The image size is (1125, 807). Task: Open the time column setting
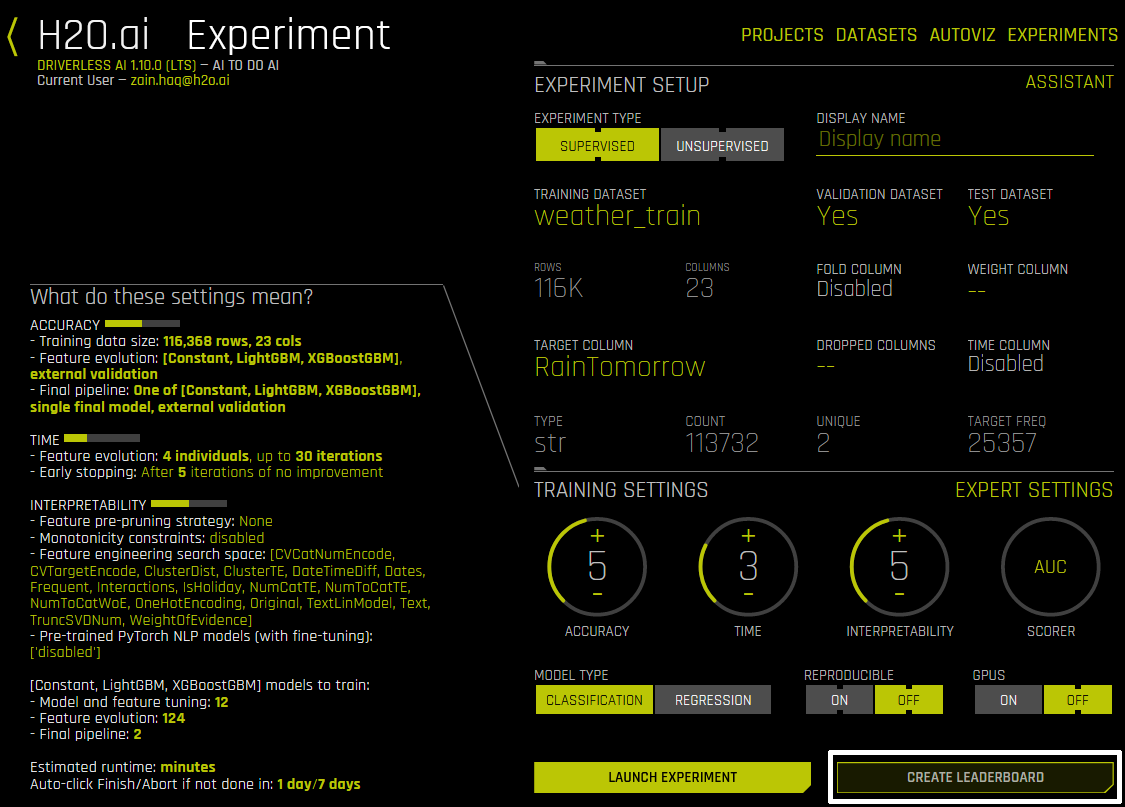click(x=1005, y=364)
